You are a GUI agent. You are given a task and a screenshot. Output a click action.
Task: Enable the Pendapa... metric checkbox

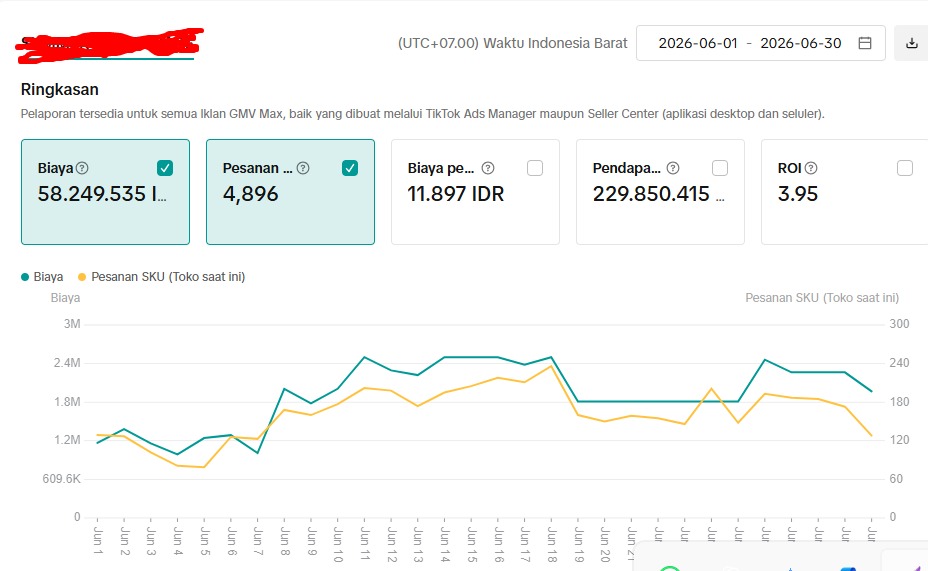[720, 168]
